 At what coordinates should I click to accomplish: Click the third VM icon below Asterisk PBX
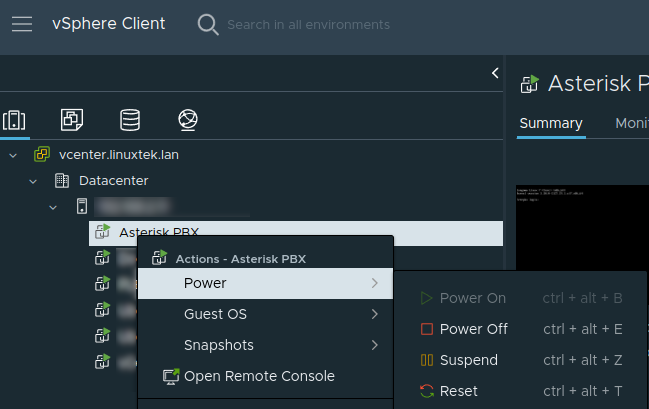coord(103,310)
